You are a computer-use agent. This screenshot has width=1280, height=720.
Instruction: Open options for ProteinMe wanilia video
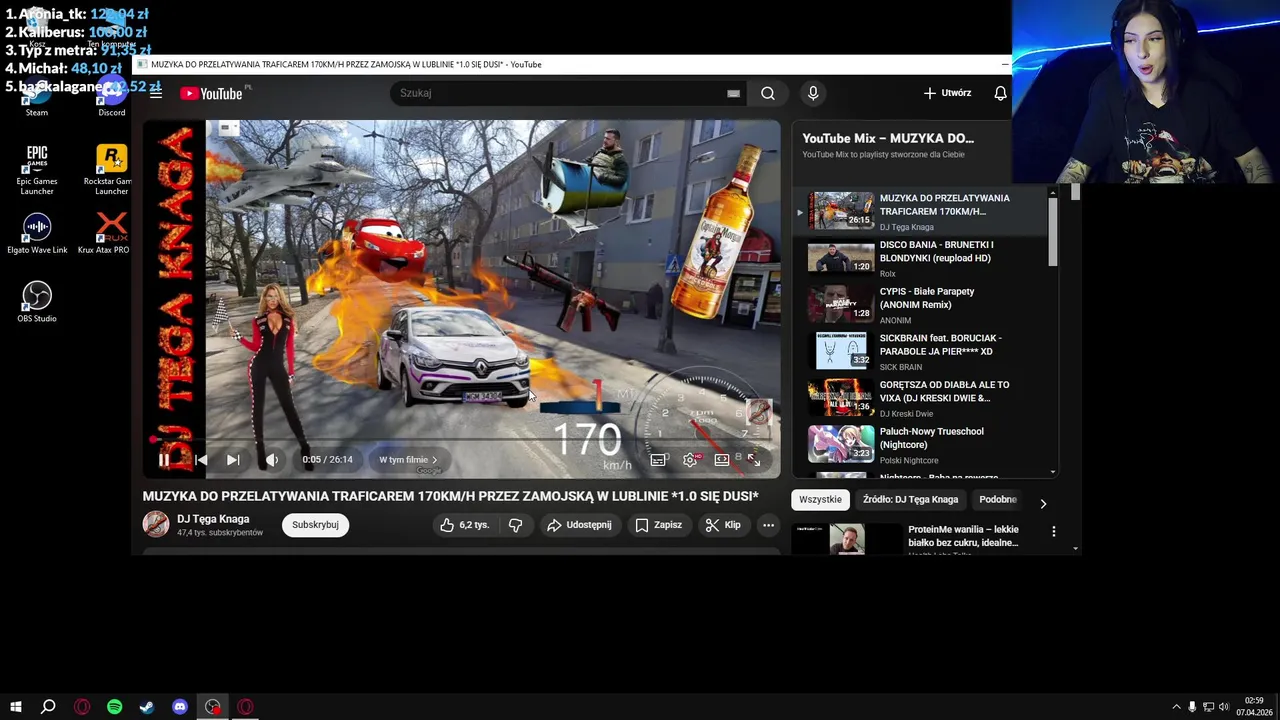point(1053,531)
